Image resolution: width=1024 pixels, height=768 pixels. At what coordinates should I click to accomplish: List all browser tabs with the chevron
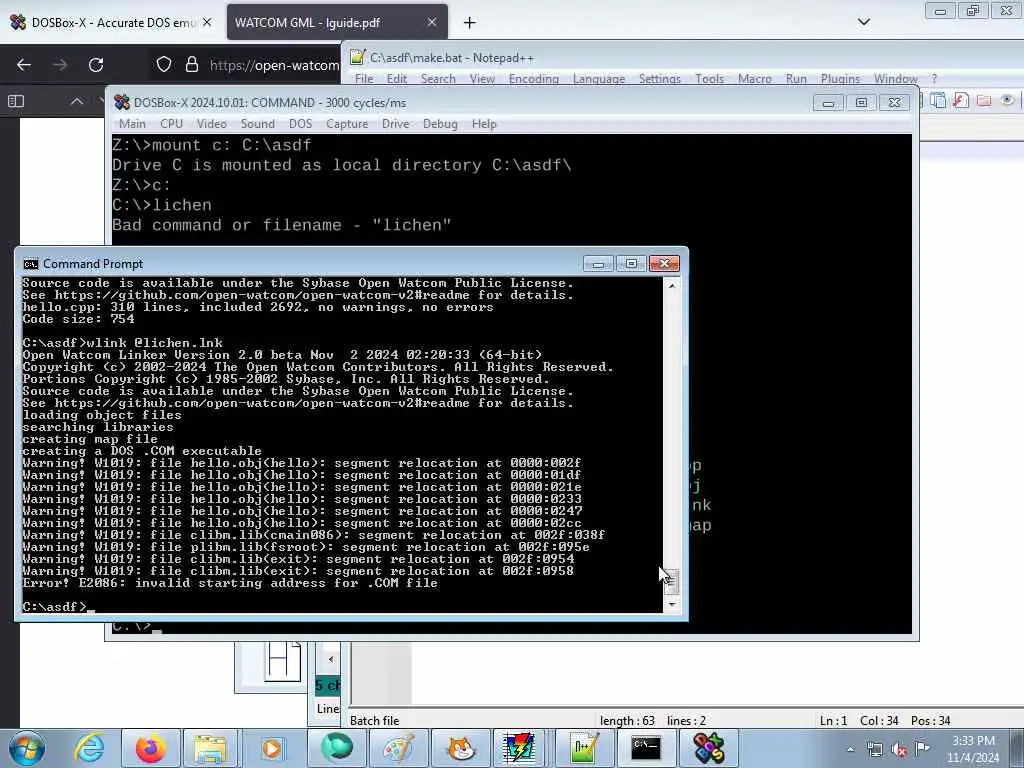(x=863, y=22)
